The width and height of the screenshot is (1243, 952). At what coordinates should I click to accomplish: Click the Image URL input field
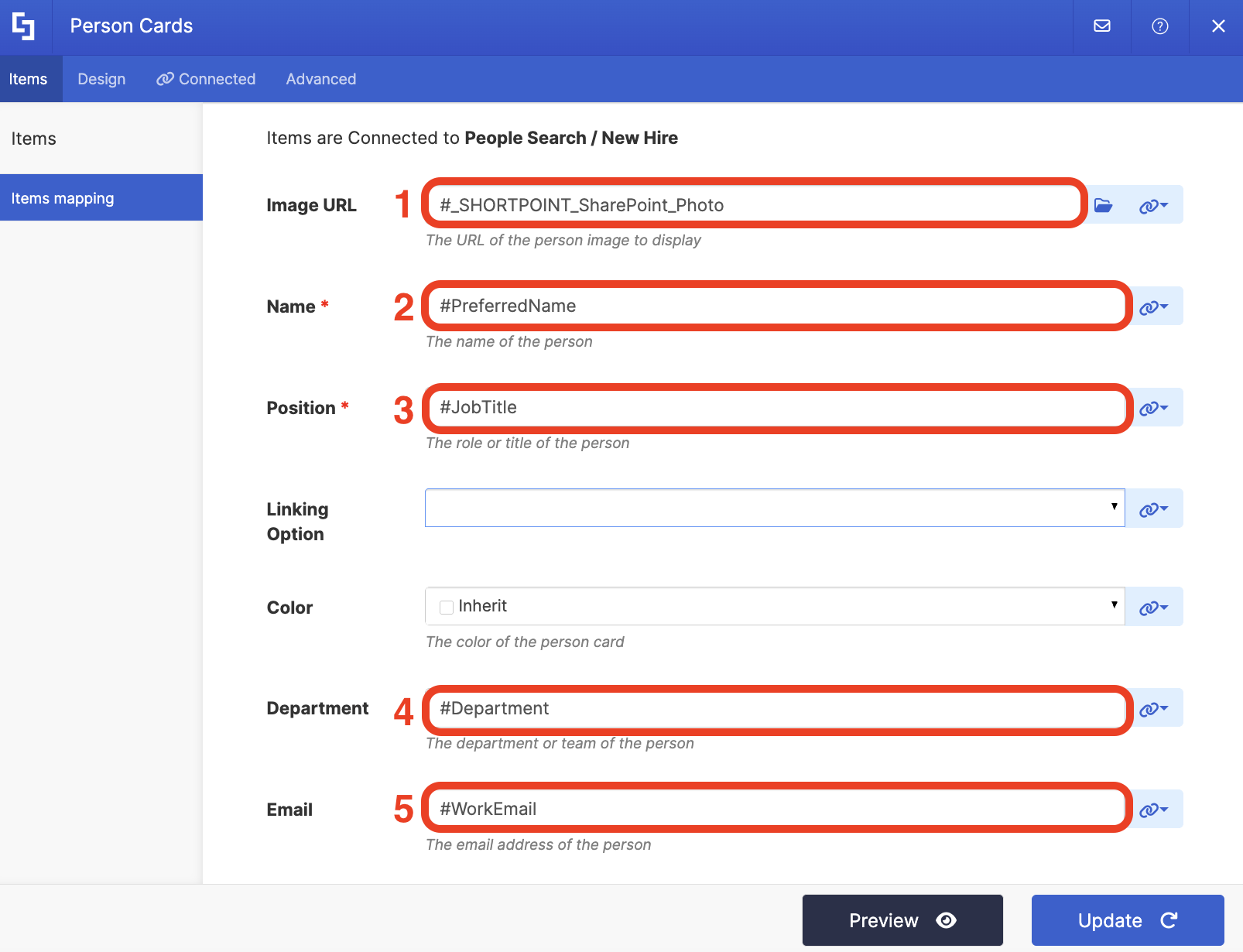pyautogui.click(x=755, y=204)
